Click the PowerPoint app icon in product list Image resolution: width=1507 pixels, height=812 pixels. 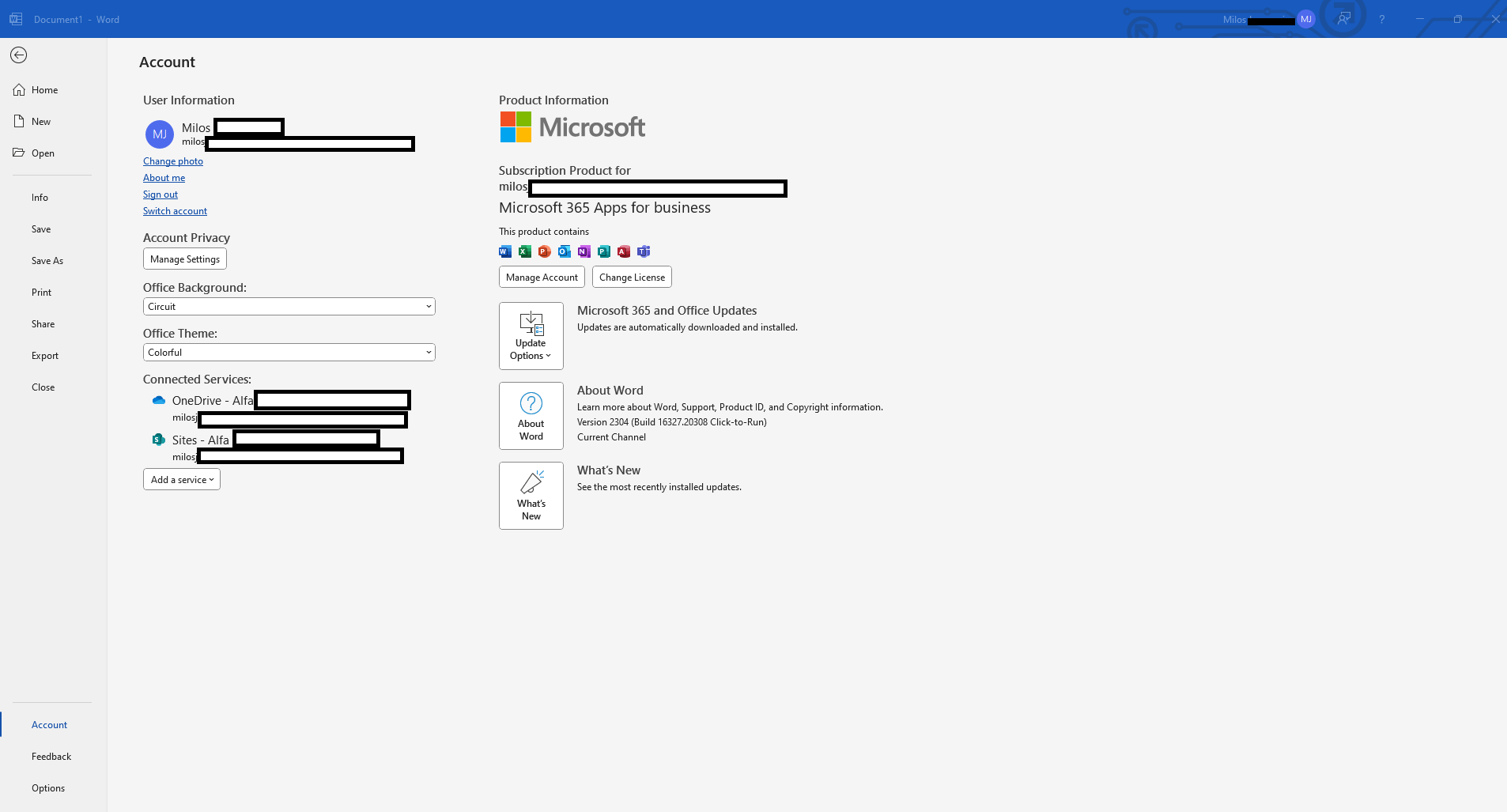tap(545, 251)
